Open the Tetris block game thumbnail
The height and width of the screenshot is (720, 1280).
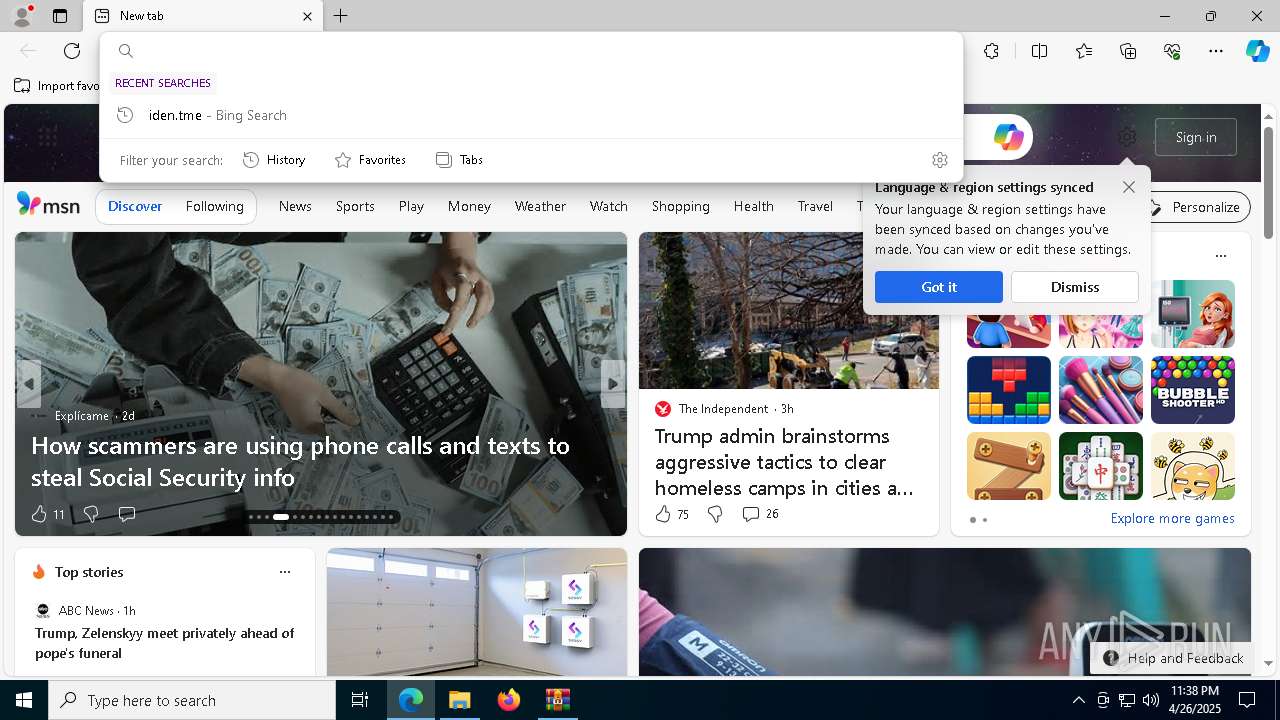pyautogui.click(x=1009, y=390)
